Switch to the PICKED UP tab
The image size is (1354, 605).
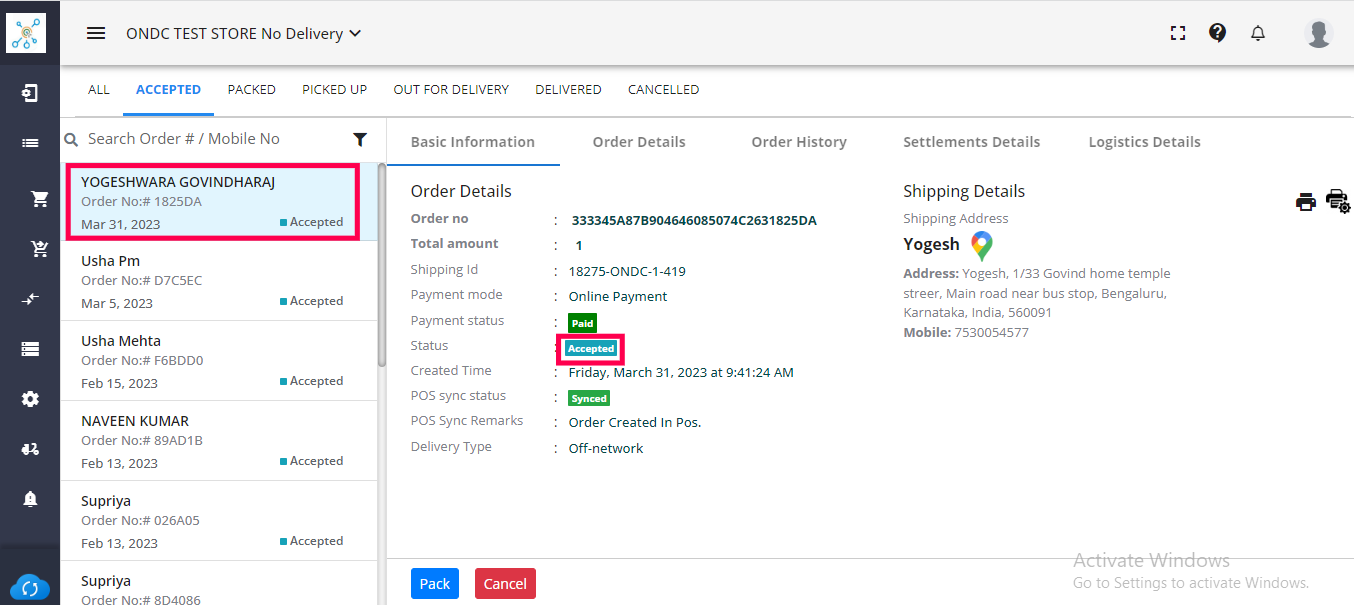coord(334,89)
